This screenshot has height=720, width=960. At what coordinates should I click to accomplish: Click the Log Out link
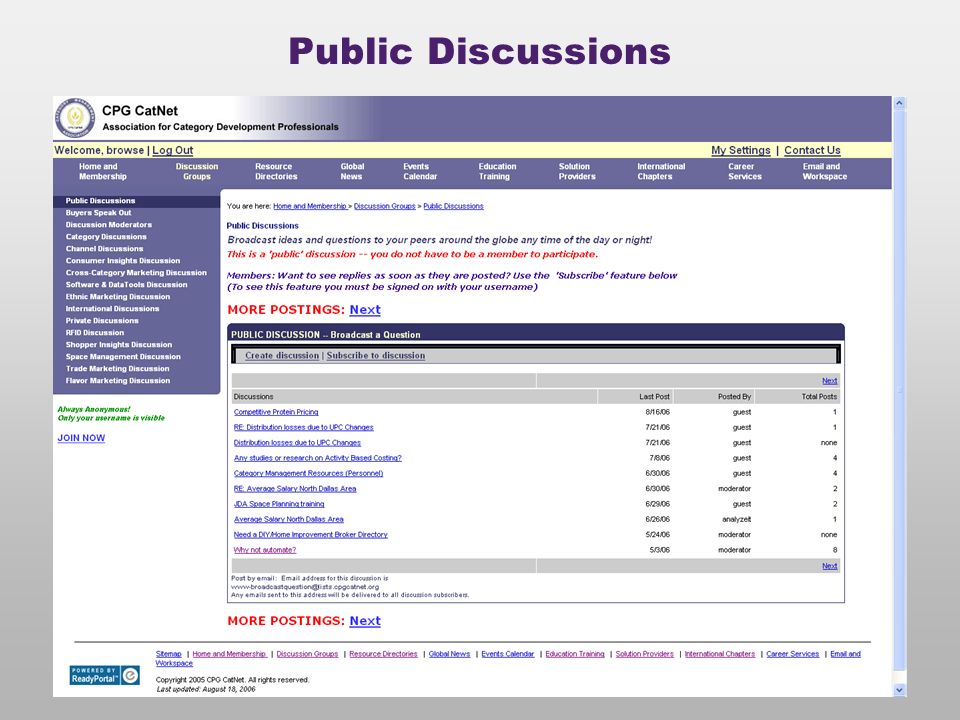coord(173,150)
